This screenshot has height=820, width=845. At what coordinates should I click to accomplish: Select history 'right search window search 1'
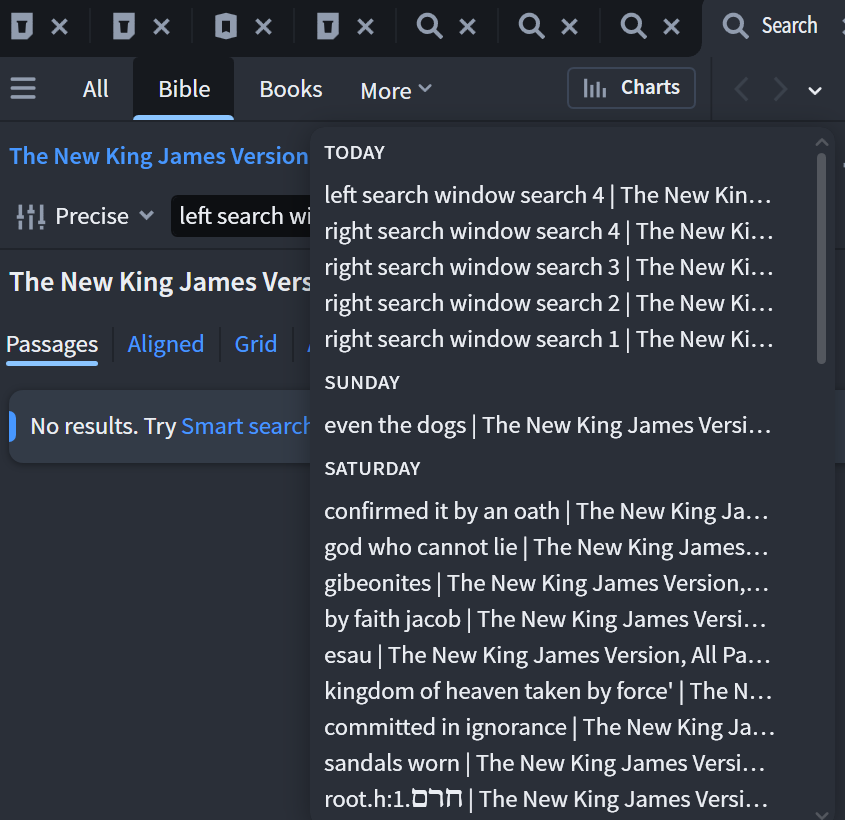548,339
